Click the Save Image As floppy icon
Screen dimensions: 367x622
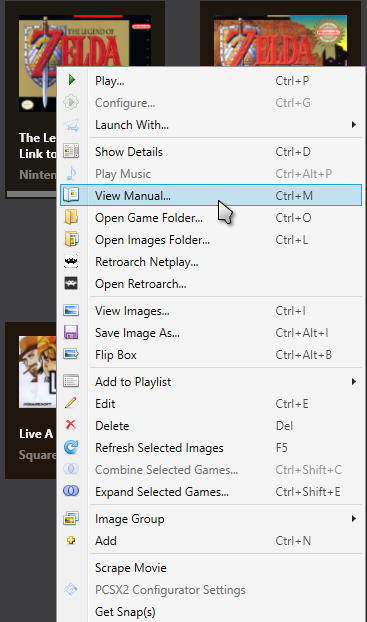(71, 332)
